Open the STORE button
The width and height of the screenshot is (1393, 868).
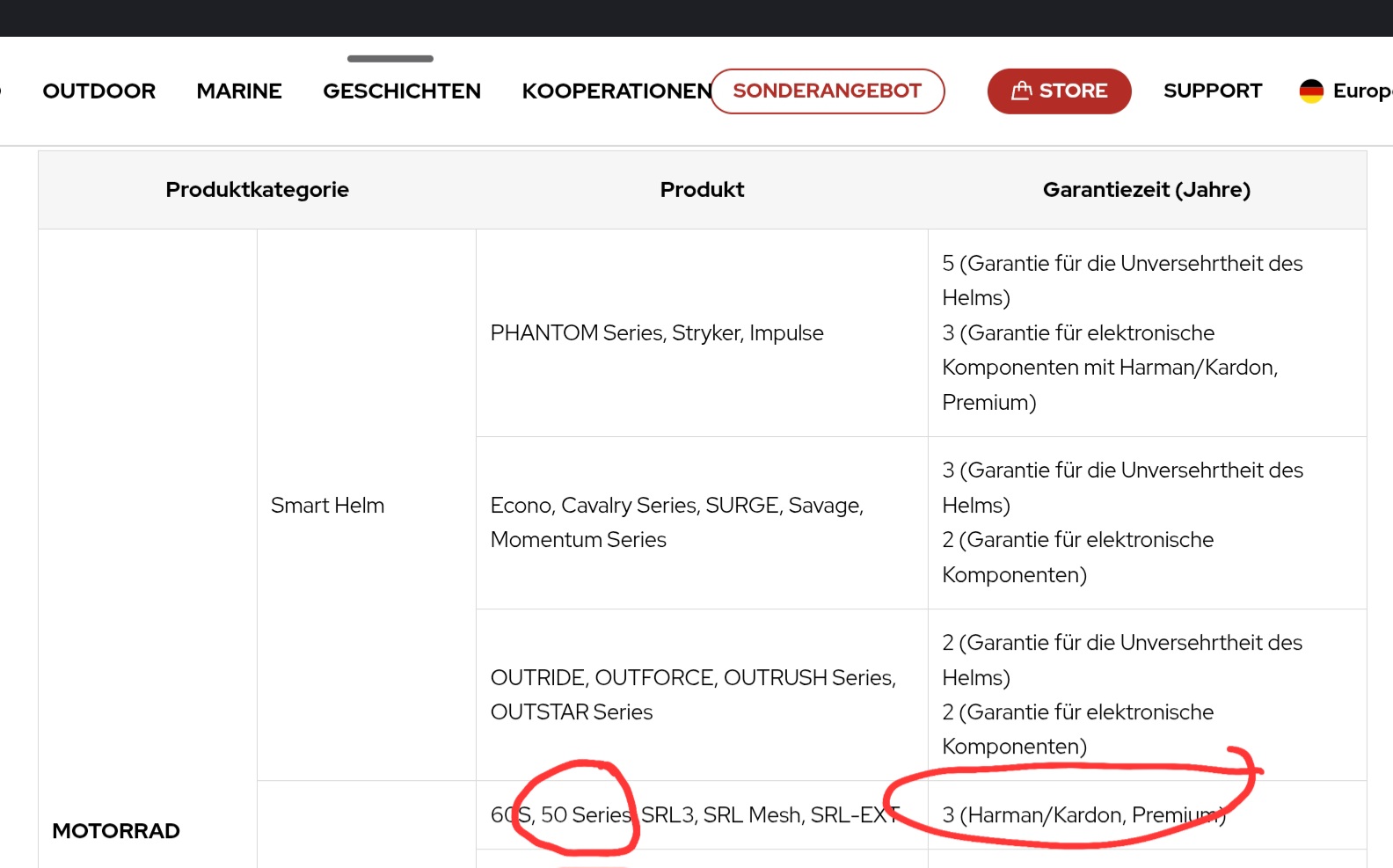pyautogui.click(x=1059, y=91)
